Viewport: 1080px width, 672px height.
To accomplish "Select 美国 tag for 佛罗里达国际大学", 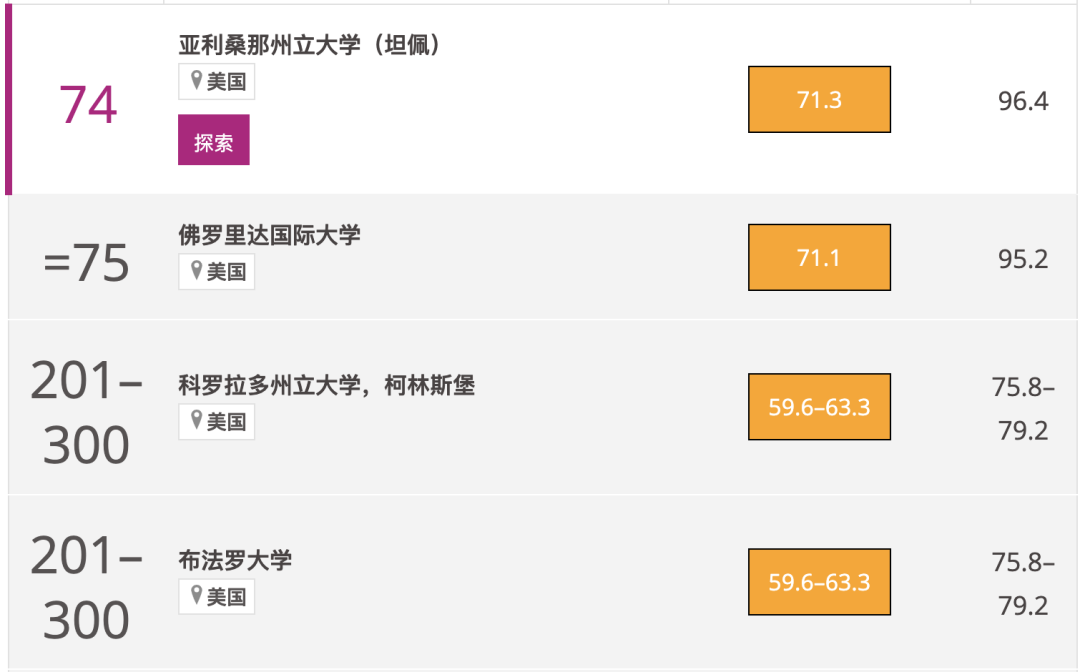I will tap(217, 271).
